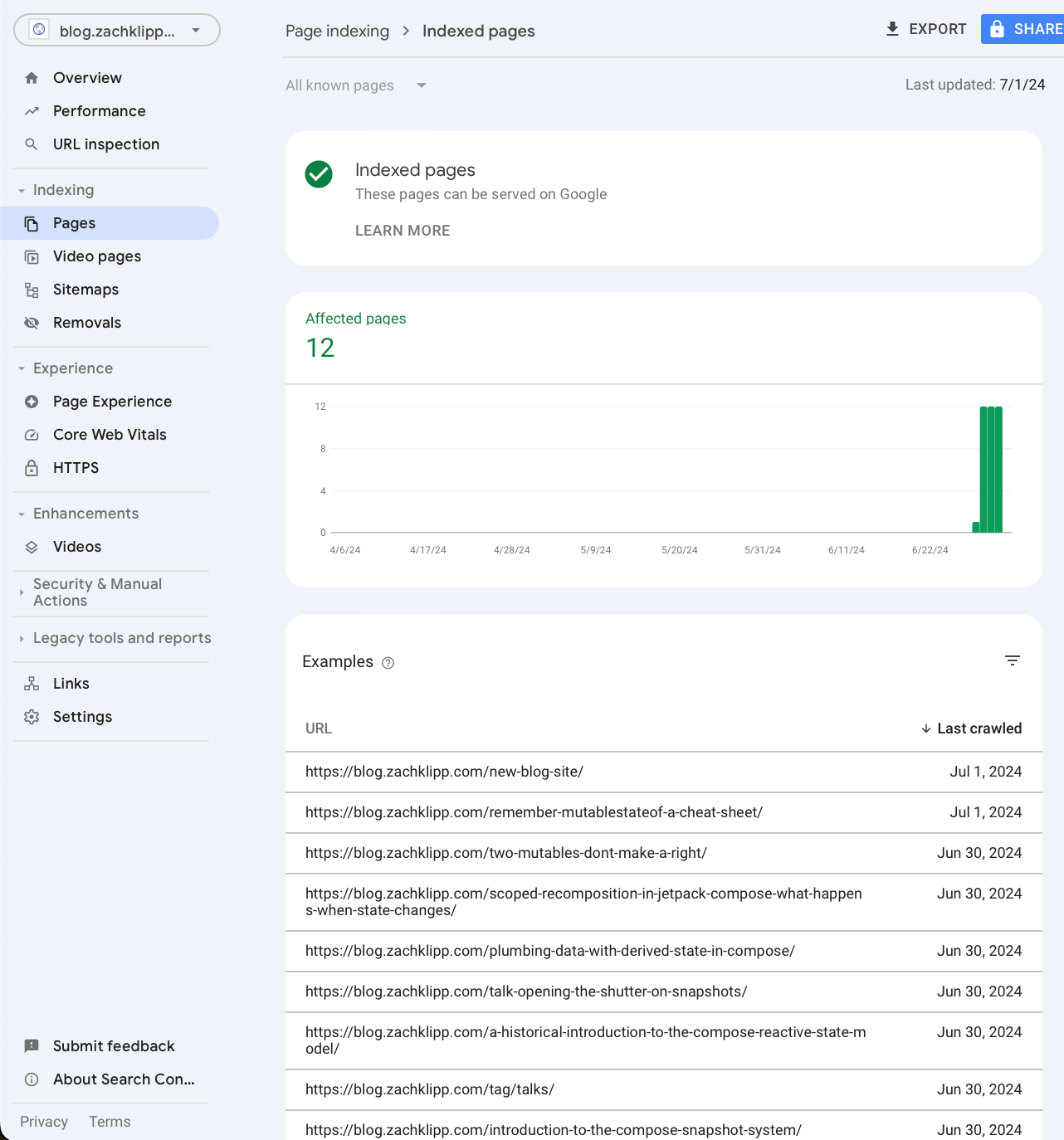
Task: Click the Video pages icon
Action: tap(32, 256)
